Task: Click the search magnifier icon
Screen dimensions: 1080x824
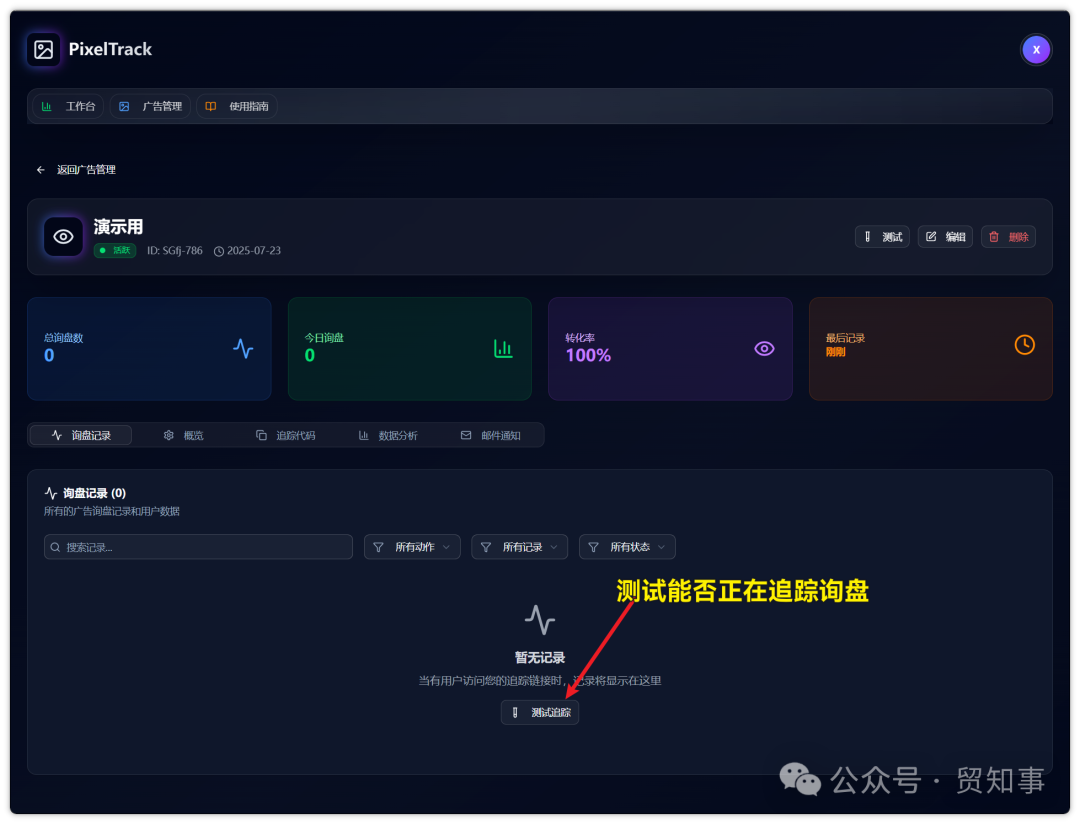Action: [55, 548]
